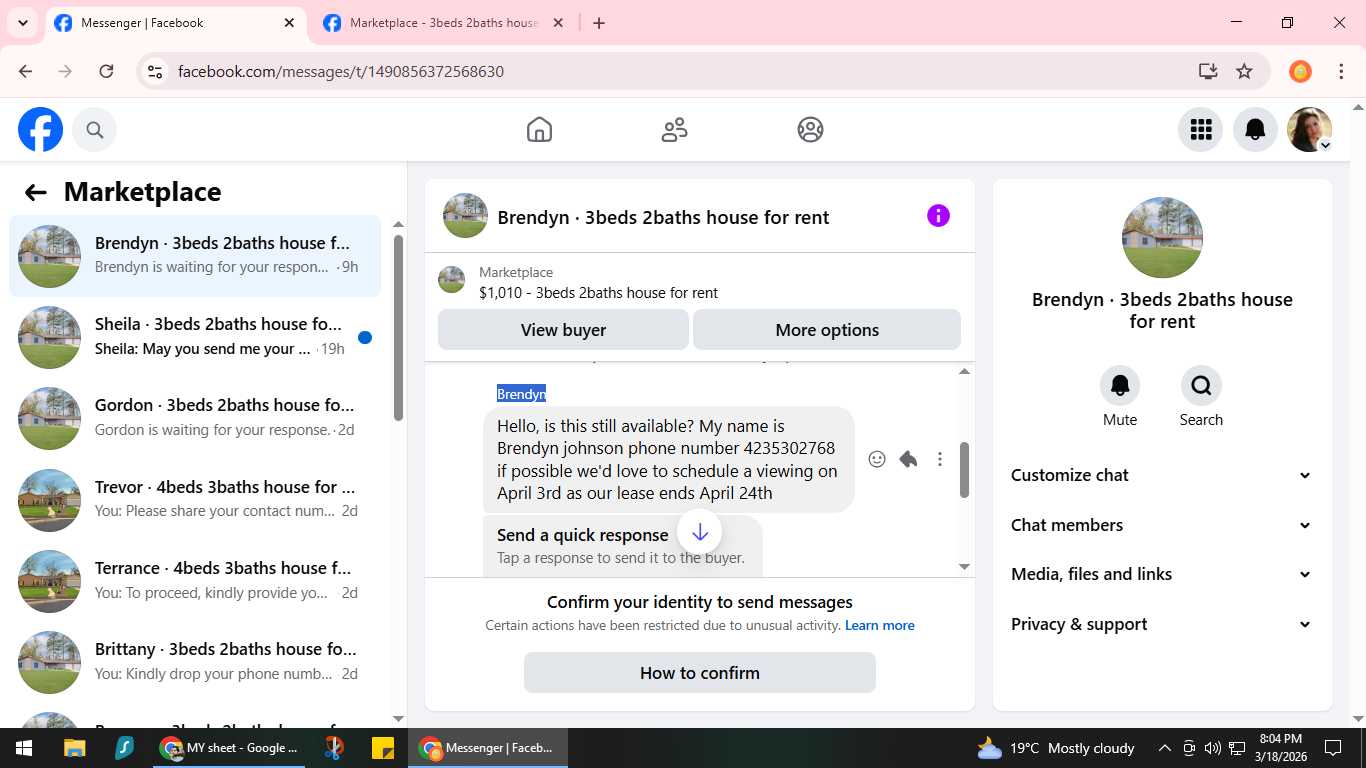Open the large Brendyn house profile picture
Image resolution: width=1366 pixels, height=768 pixels.
coord(1162,238)
